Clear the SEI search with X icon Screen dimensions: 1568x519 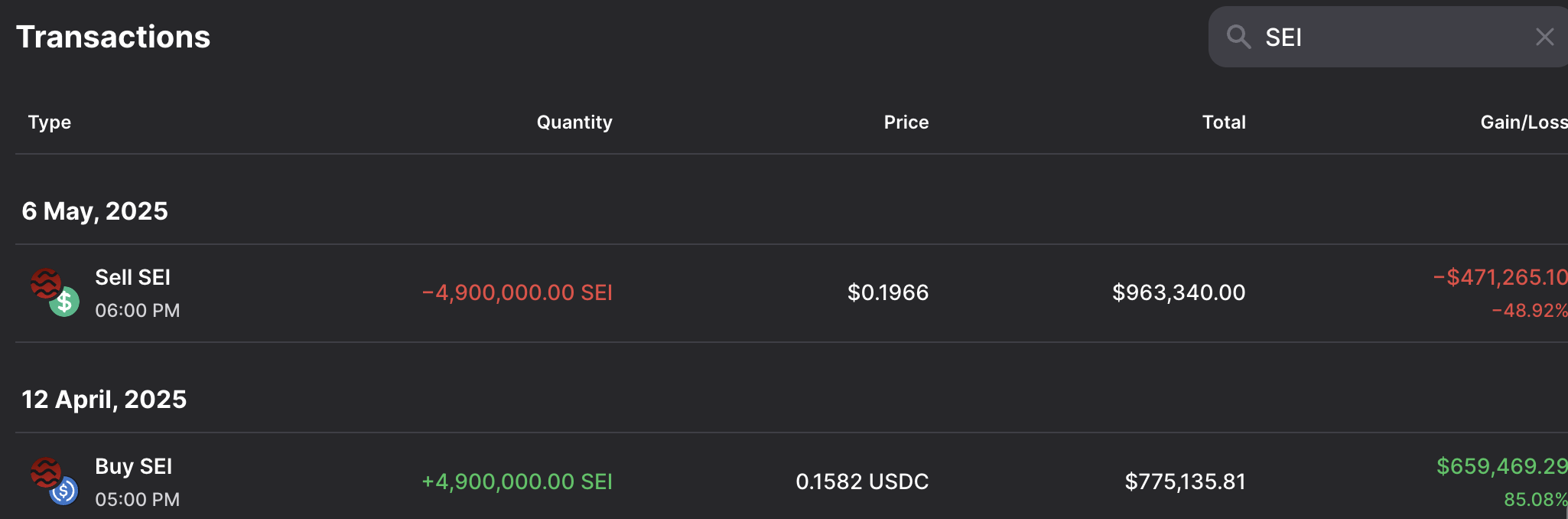click(x=1544, y=37)
